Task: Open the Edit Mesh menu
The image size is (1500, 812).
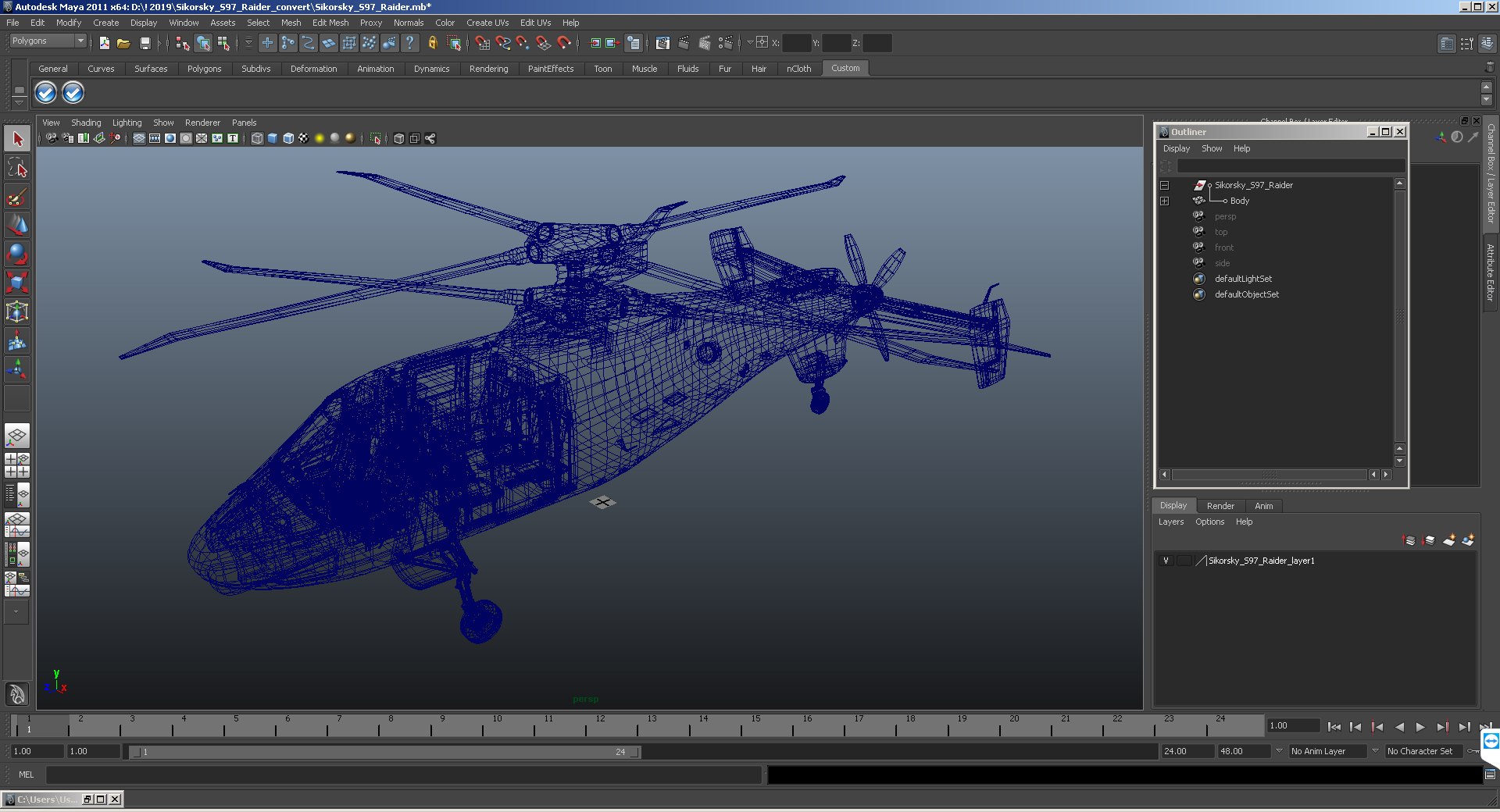Action: [x=330, y=23]
